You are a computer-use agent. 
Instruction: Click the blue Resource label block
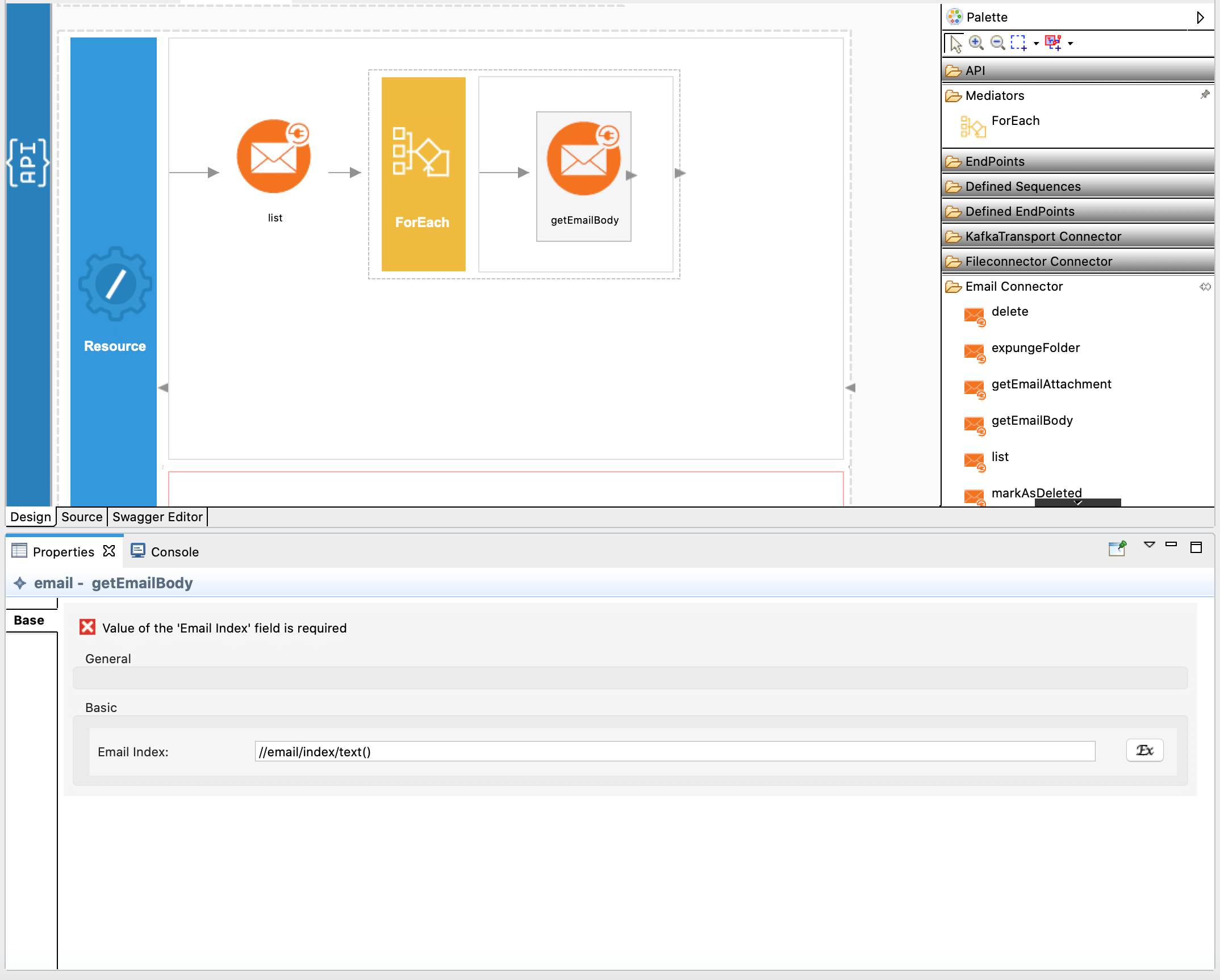pyautogui.click(x=114, y=271)
